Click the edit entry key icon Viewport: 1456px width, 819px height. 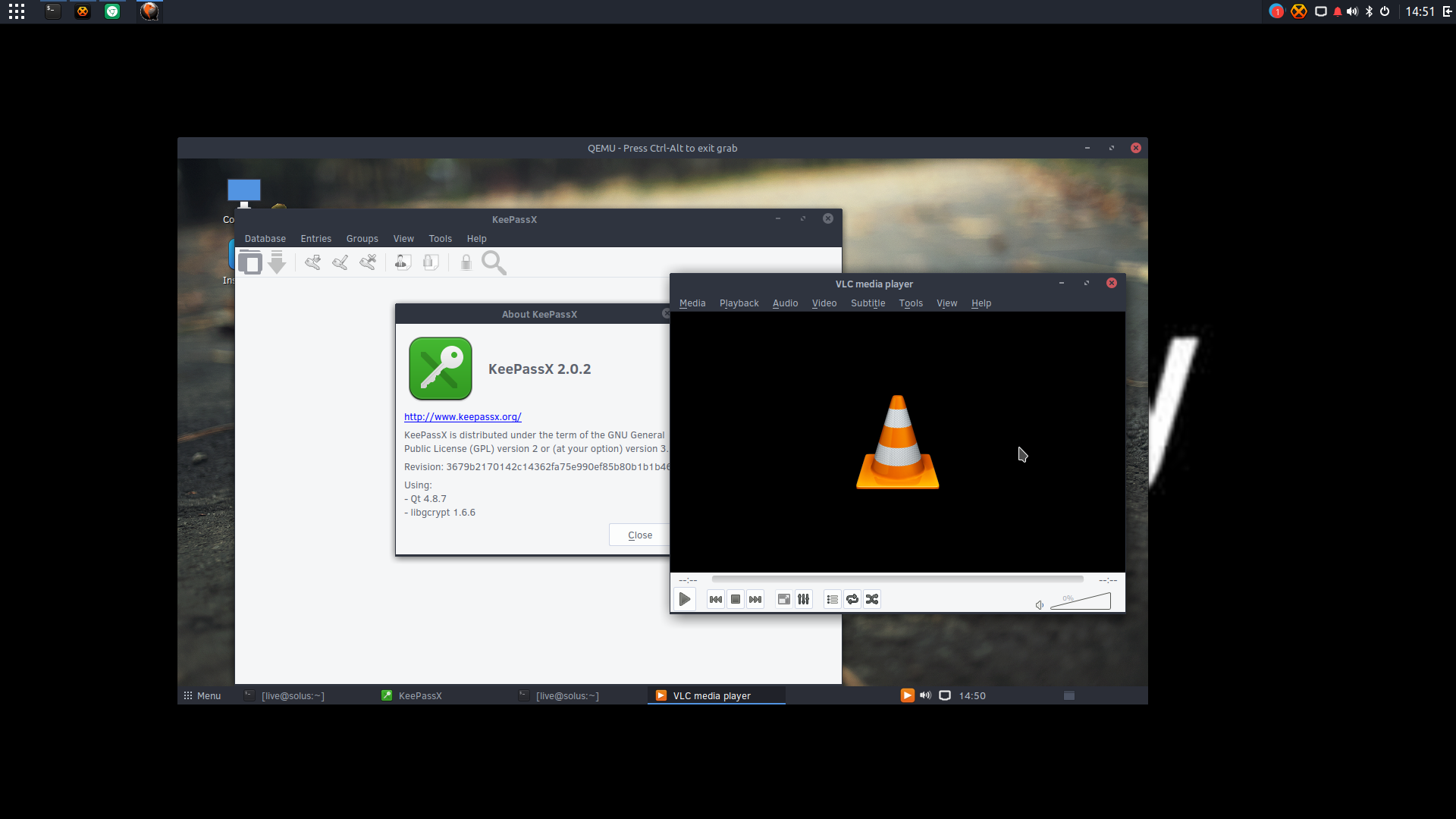coord(340,262)
